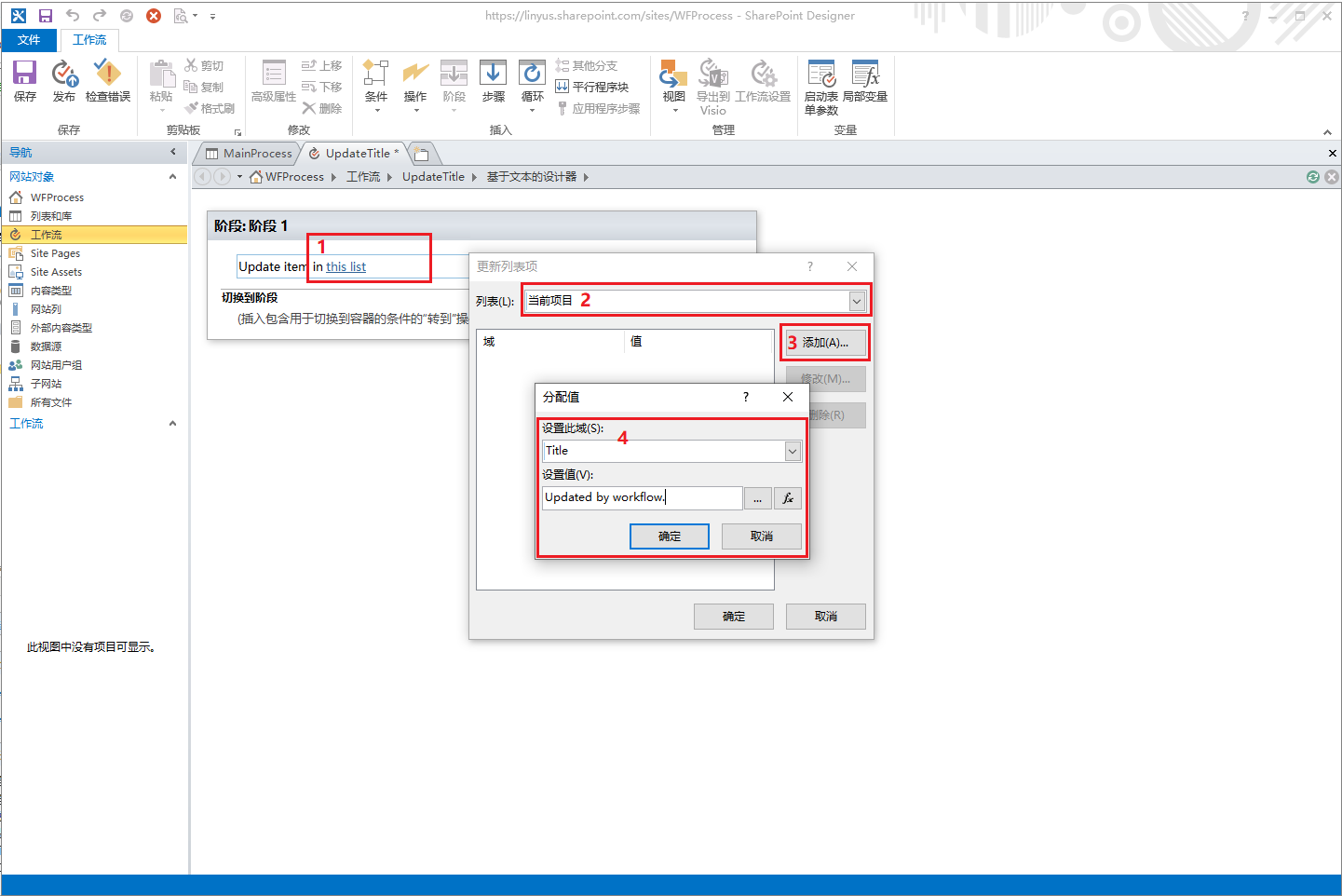
Task: Click the Undo arrow in title bar
Action: point(73,16)
